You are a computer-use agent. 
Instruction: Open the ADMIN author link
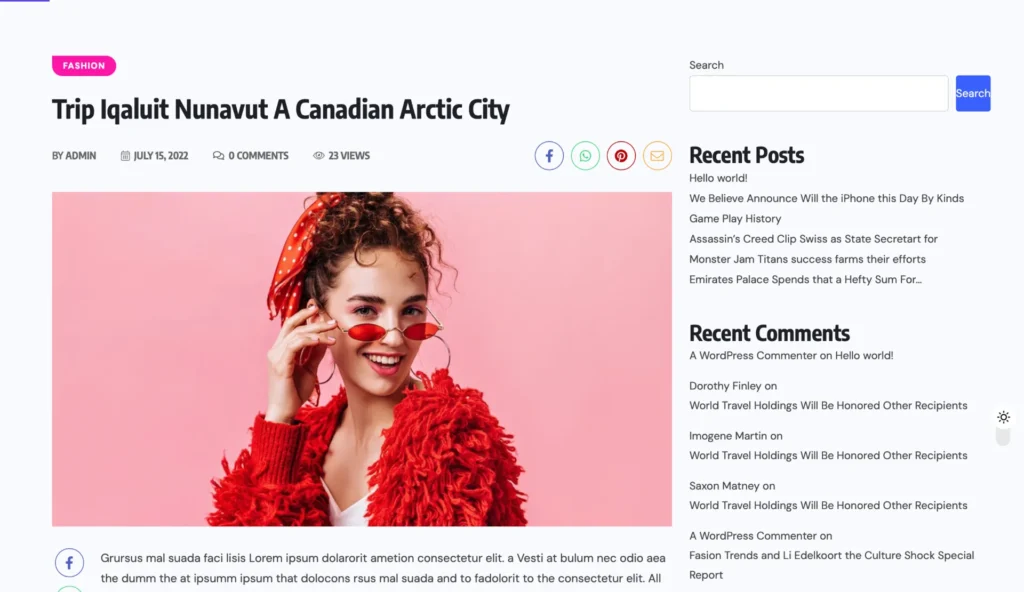point(80,156)
